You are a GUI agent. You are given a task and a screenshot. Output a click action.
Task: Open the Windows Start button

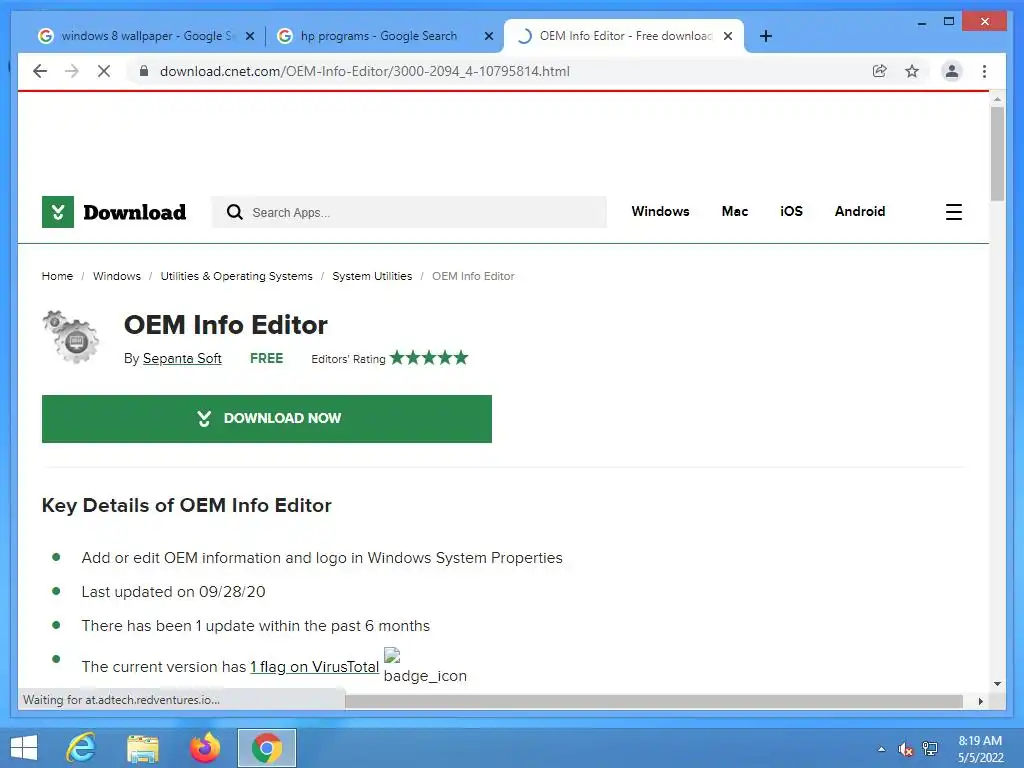tap(24, 748)
